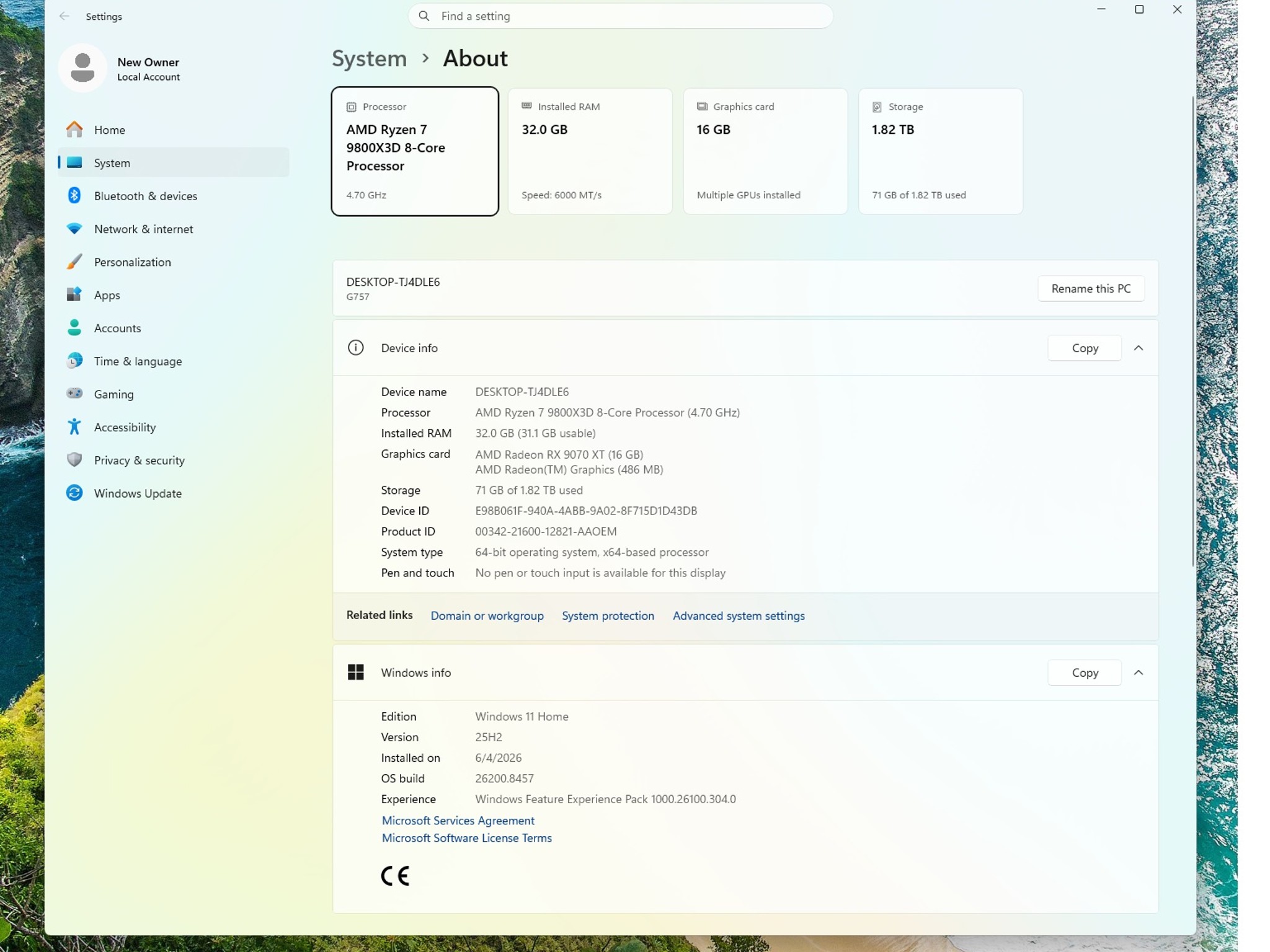Copy the Device info details
The image size is (1270, 952).
pos(1084,348)
